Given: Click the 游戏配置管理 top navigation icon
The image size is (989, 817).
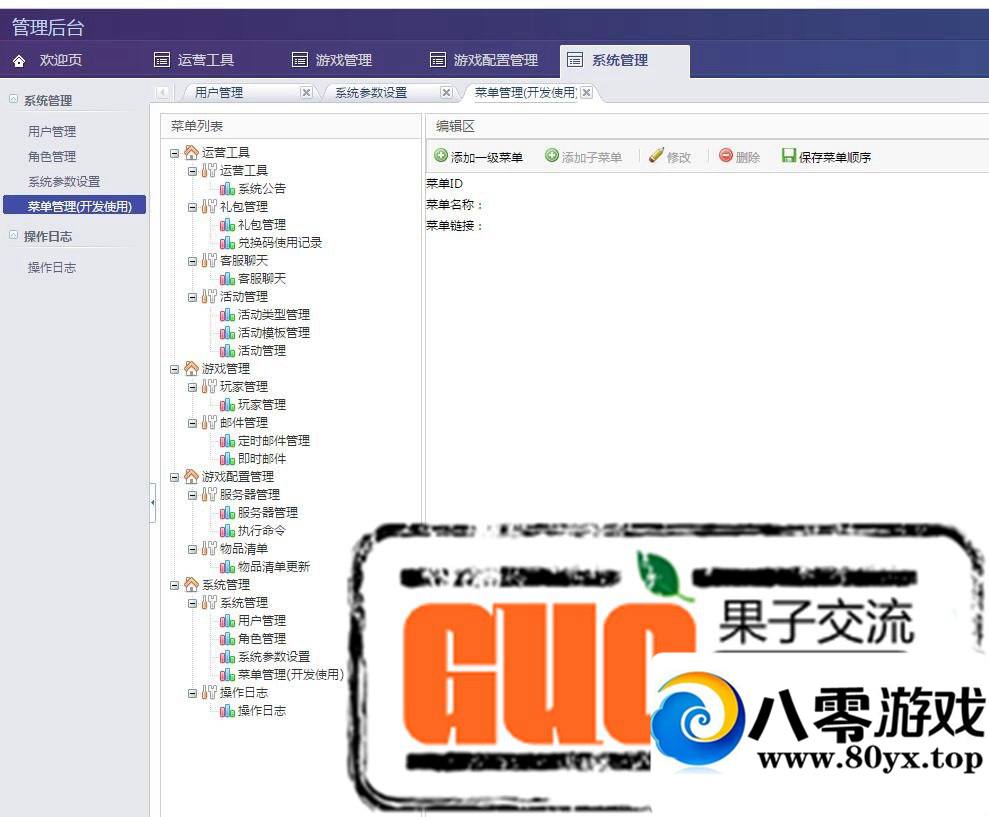Looking at the screenshot, I should coord(438,60).
